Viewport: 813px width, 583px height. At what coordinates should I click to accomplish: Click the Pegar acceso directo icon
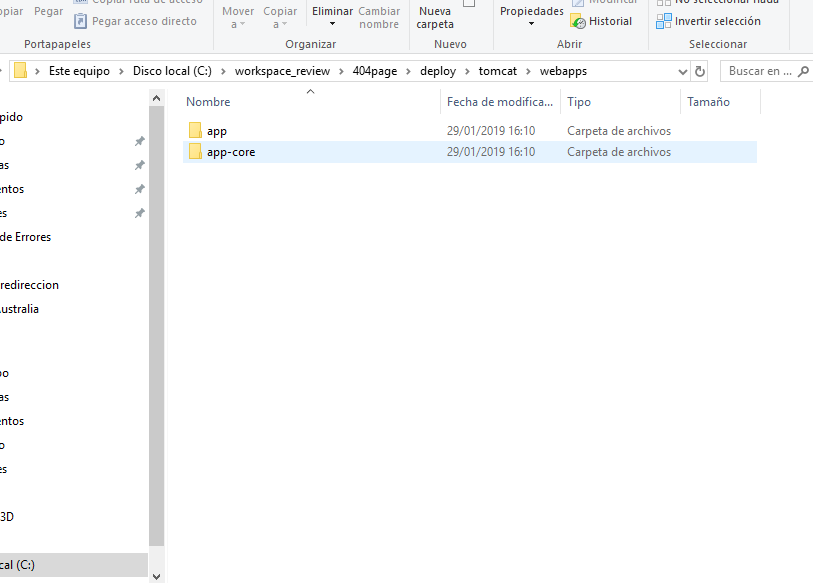tap(80, 21)
